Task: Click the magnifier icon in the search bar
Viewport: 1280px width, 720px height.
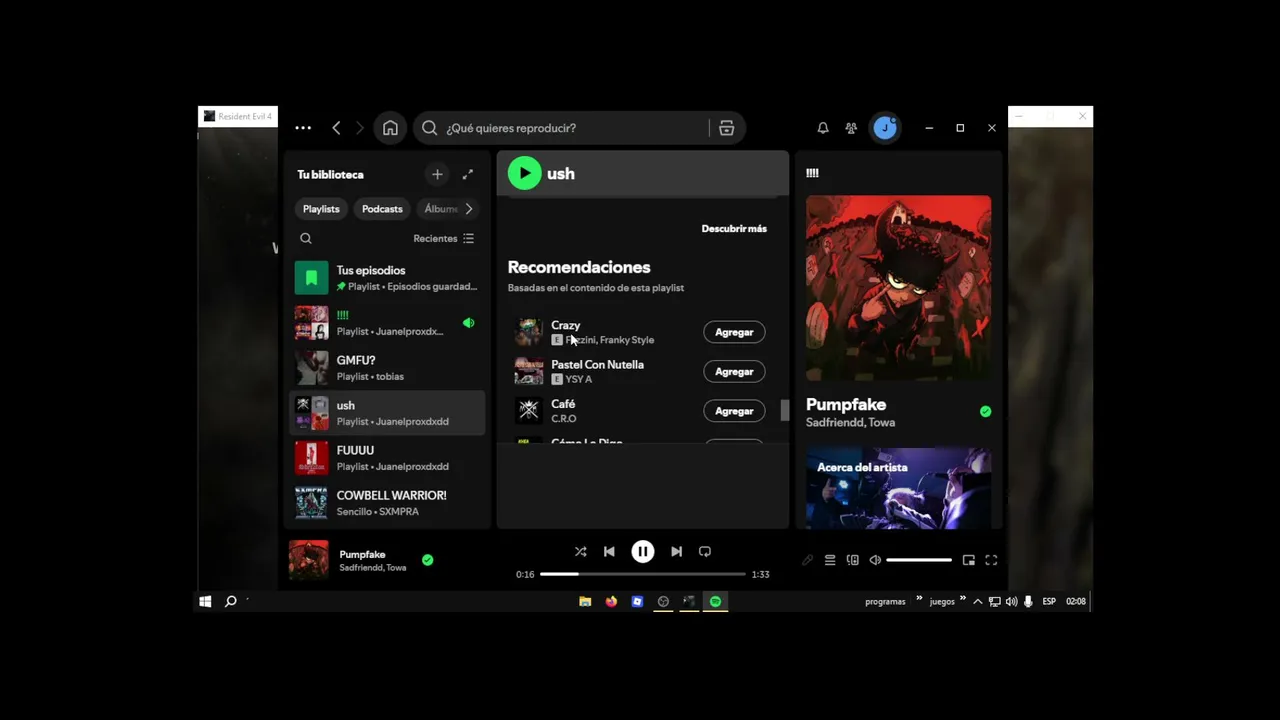Action: tap(429, 128)
